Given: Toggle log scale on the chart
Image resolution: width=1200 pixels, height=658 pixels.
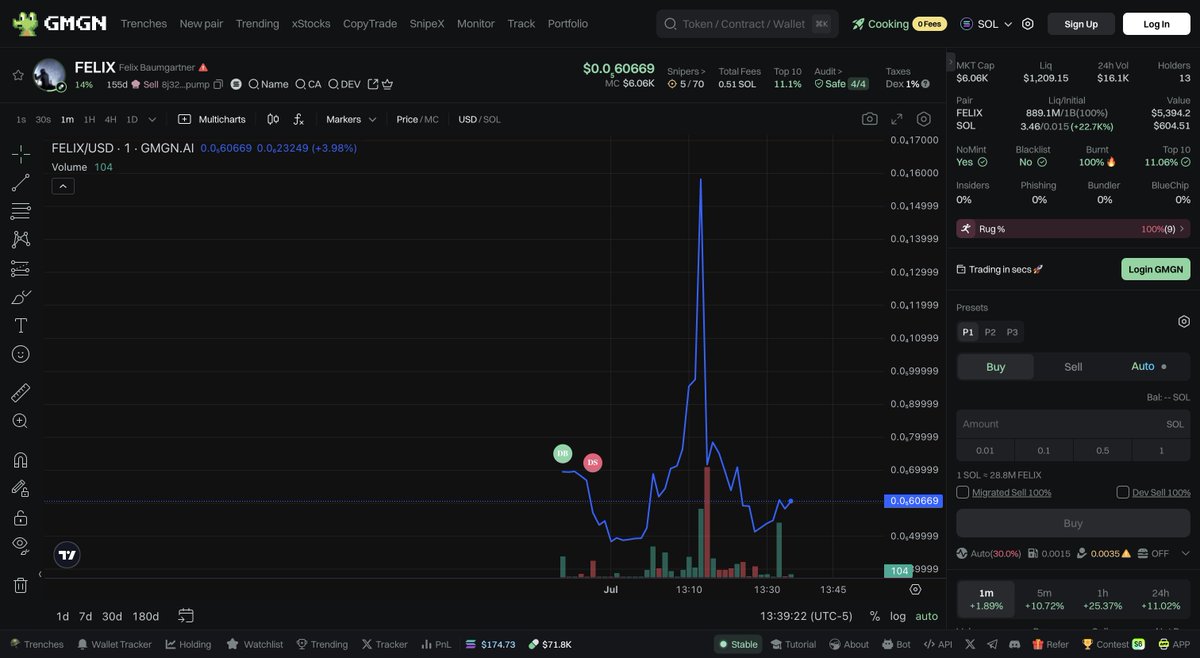Looking at the screenshot, I should (898, 616).
